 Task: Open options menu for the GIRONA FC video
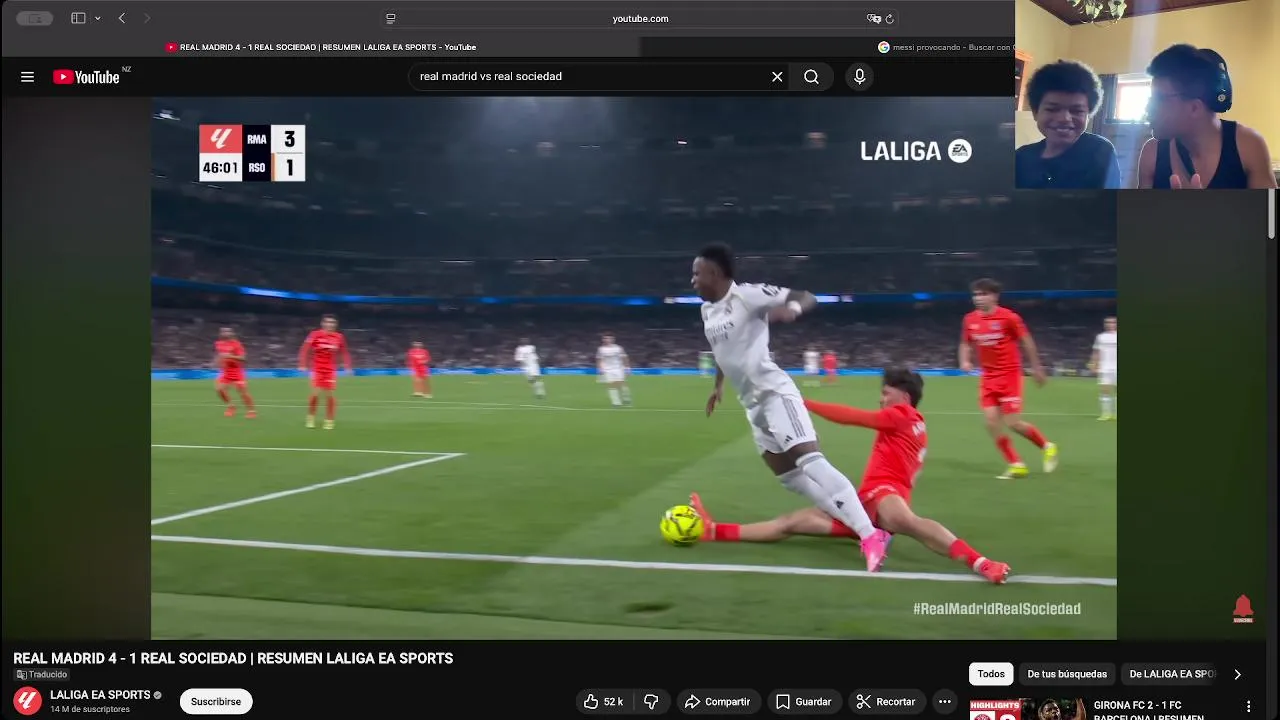click(x=1248, y=707)
